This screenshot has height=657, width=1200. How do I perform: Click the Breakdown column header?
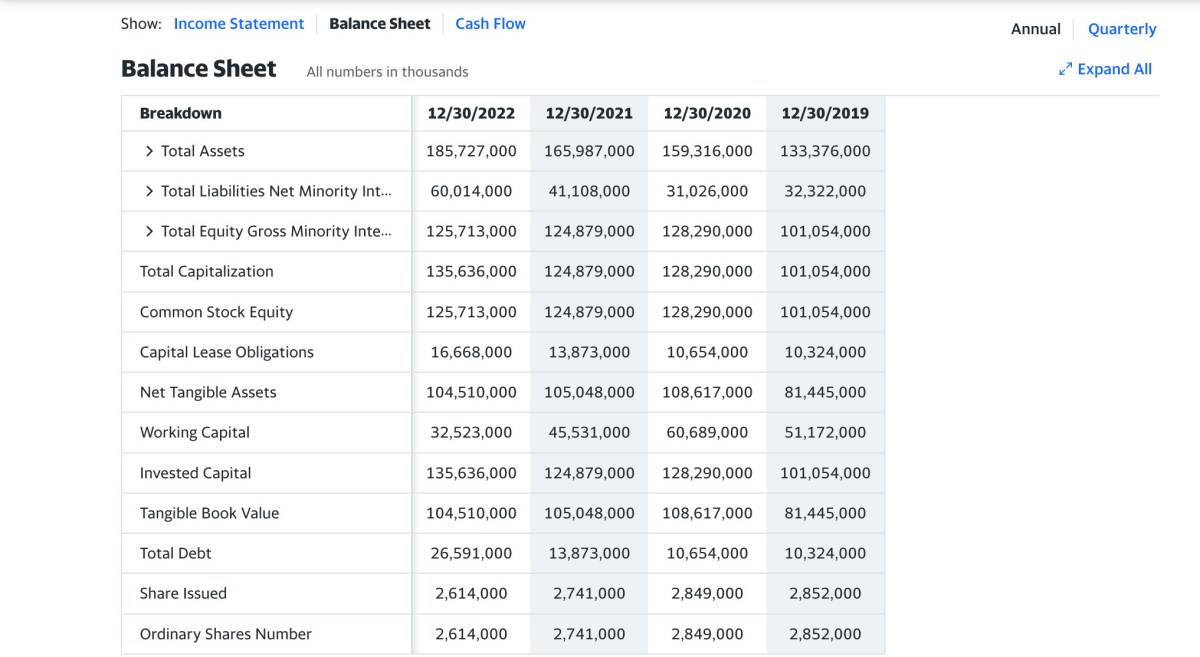tap(181, 113)
